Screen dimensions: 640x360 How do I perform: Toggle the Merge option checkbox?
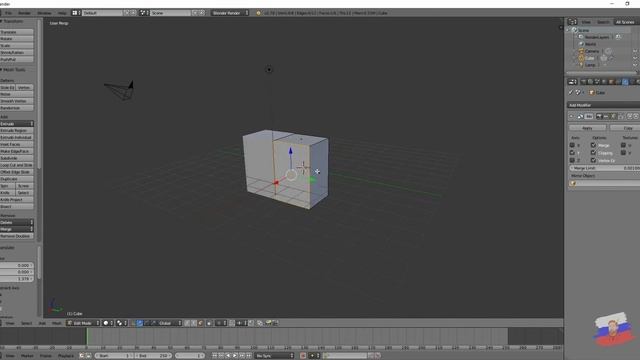point(593,145)
